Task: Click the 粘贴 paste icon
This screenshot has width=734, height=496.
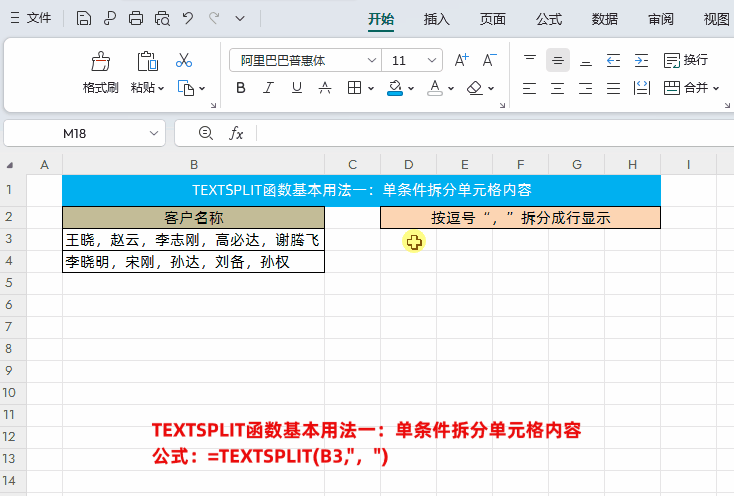Action: click(x=147, y=61)
